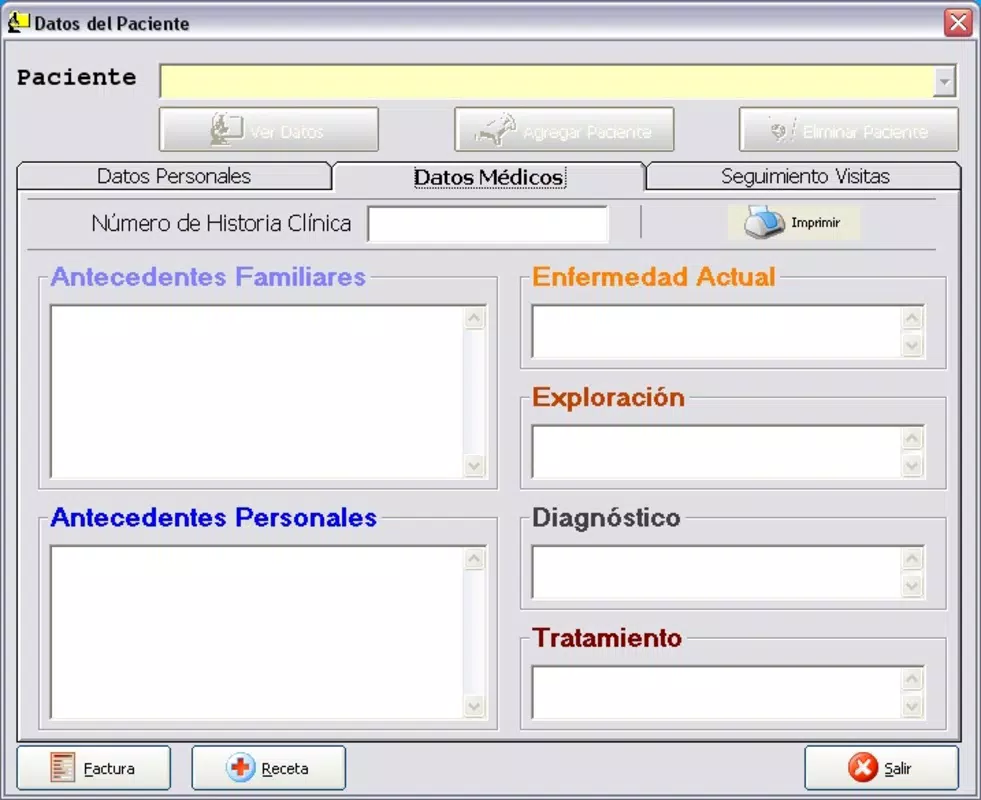Expand the Paciente dropdown arrow
Screen dimensions: 981x800
point(944,81)
